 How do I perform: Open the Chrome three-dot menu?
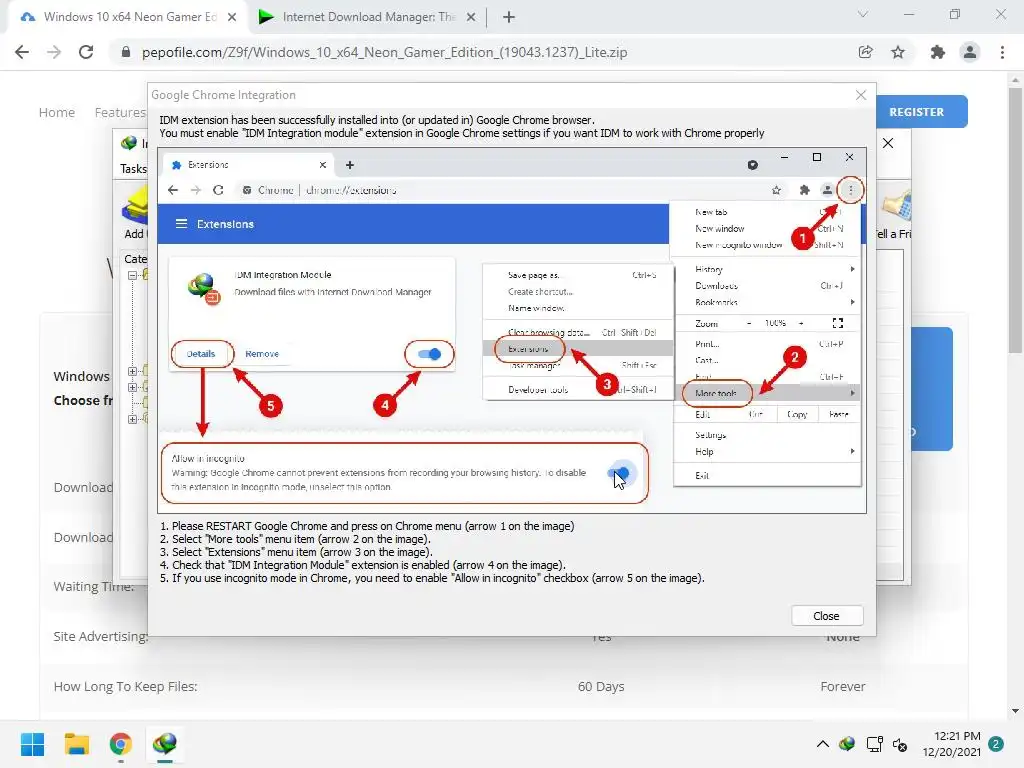pos(1002,52)
